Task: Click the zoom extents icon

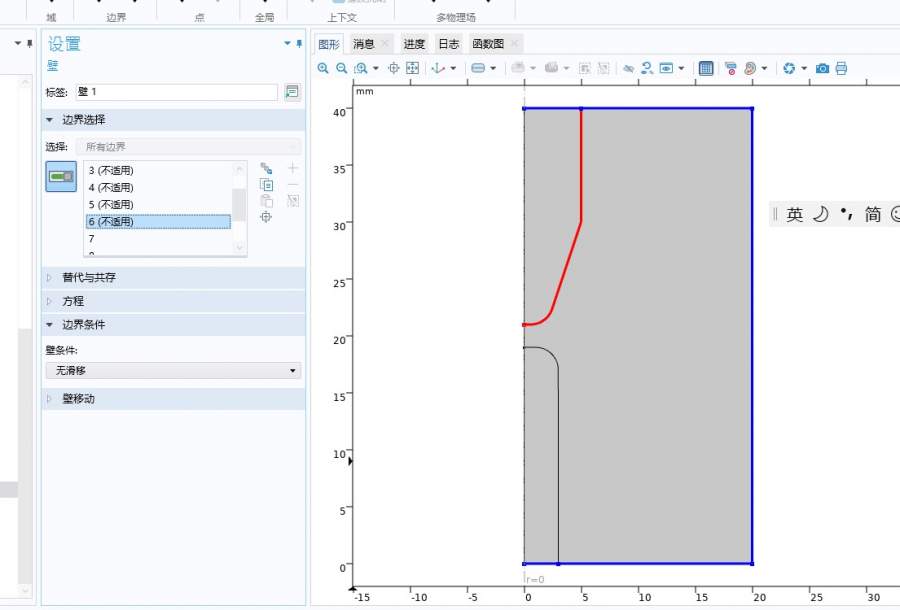Action: point(412,68)
